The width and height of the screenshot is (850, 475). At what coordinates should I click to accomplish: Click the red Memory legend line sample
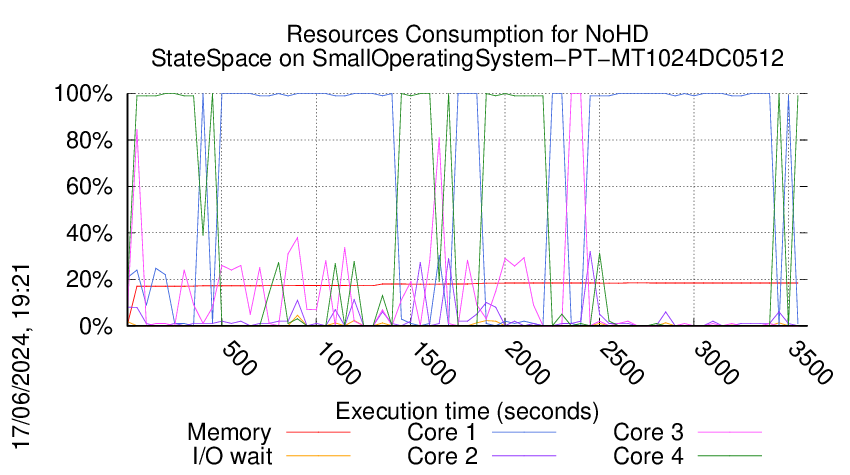click(x=318, y=432)
